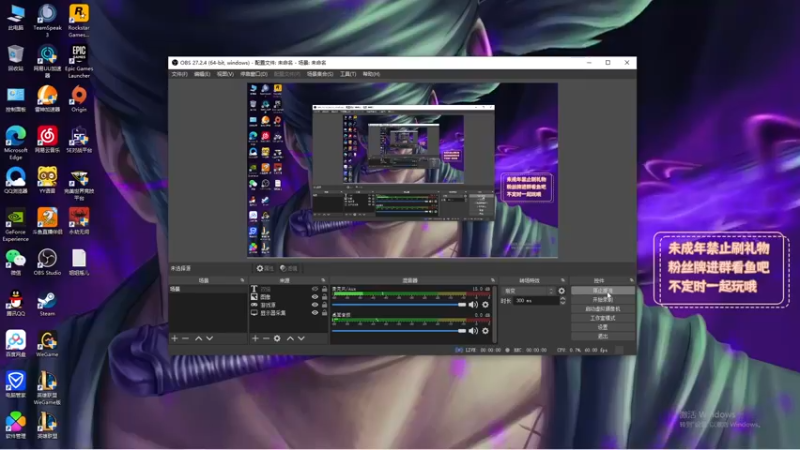This screenshot has height=450, width=800.
Task: Open the 回收站 recycle bin icon
Action: point(16,58)
